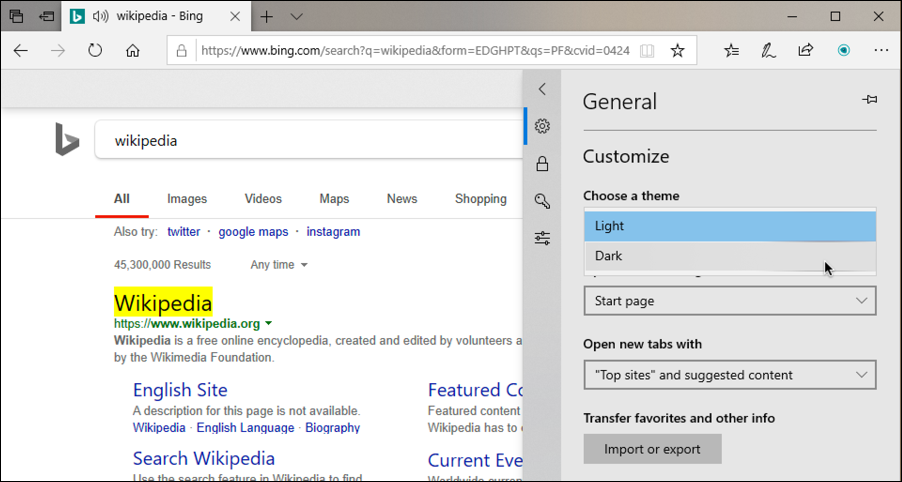Viewport: 902px width, 482px height.
Task: Open Add notes pen icon
Action: 768,51
